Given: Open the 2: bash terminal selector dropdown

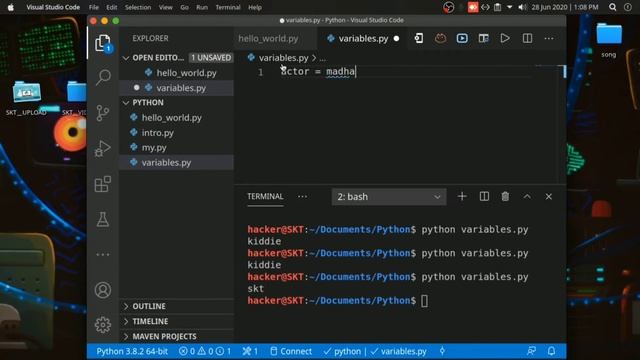Looking at the screenshot, I should coord(389,197).
